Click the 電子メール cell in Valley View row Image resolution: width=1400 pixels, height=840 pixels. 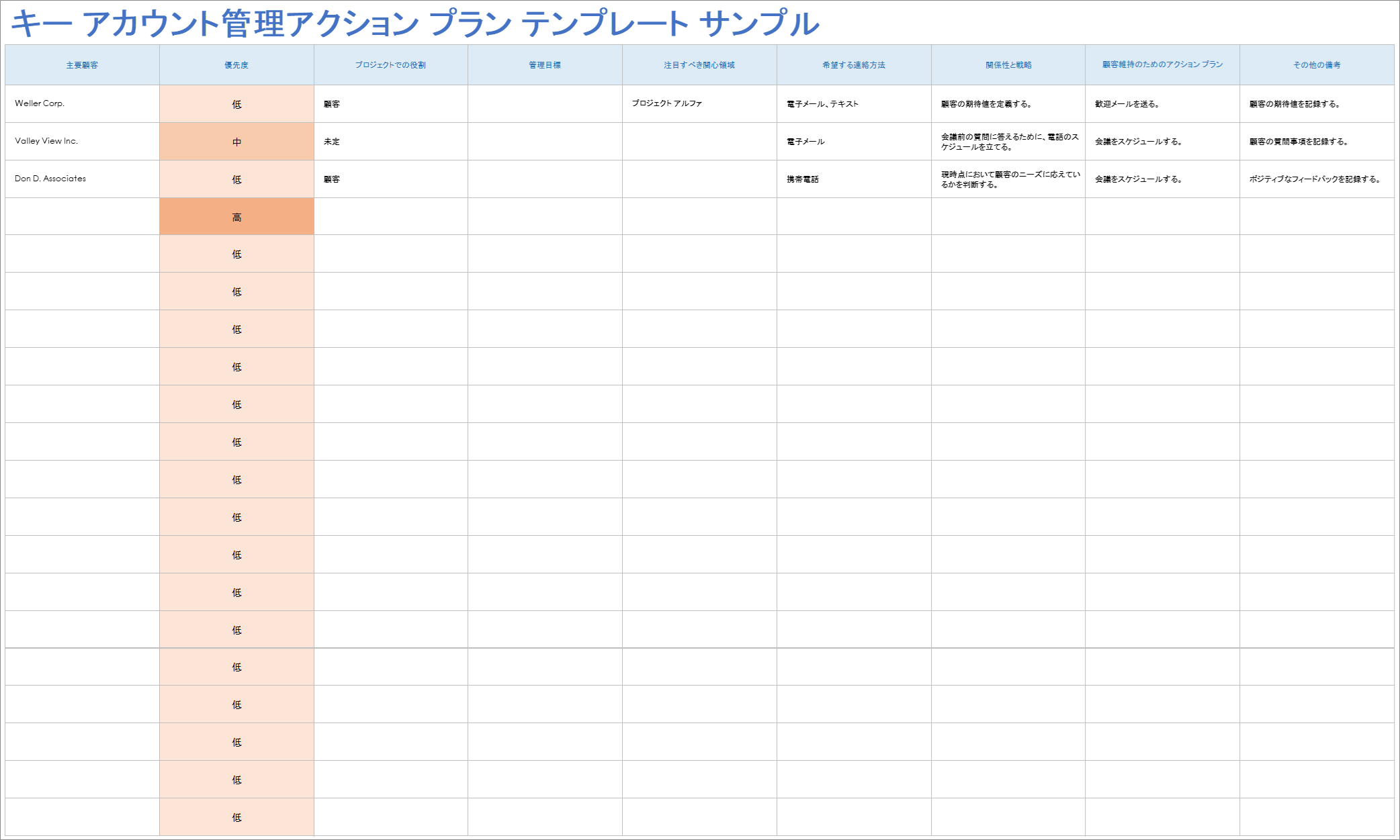pyautogui.click(x=854, y=141)
